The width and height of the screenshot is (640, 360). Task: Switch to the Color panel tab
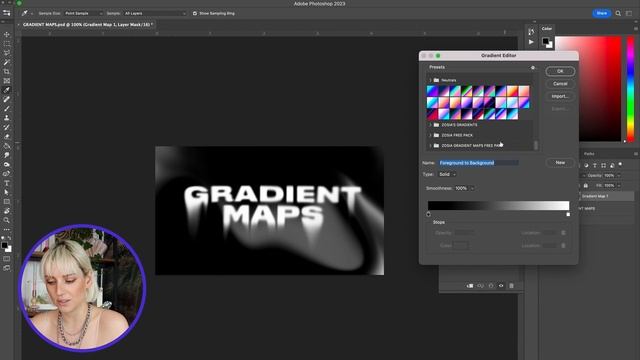[547, 29]
